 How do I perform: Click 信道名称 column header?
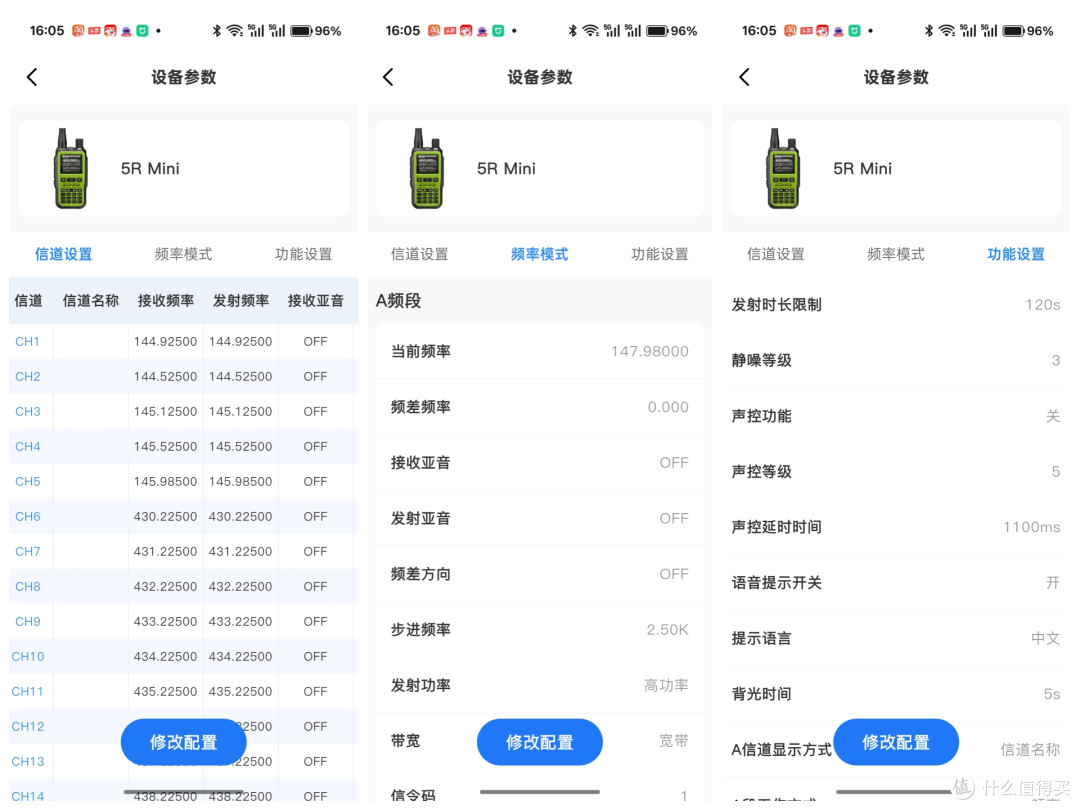[x=90, y=300]
